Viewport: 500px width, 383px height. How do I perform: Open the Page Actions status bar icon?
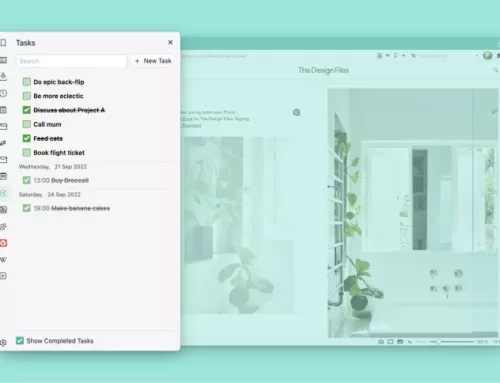tap(410, 342)
